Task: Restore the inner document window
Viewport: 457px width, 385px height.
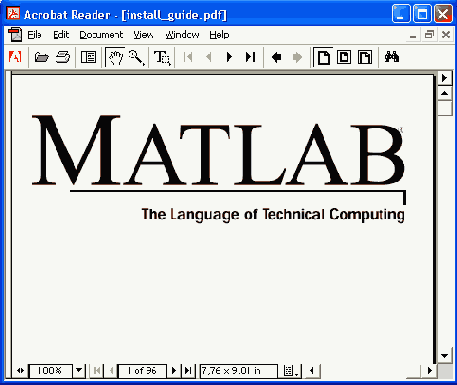Action: pos(429,35)
